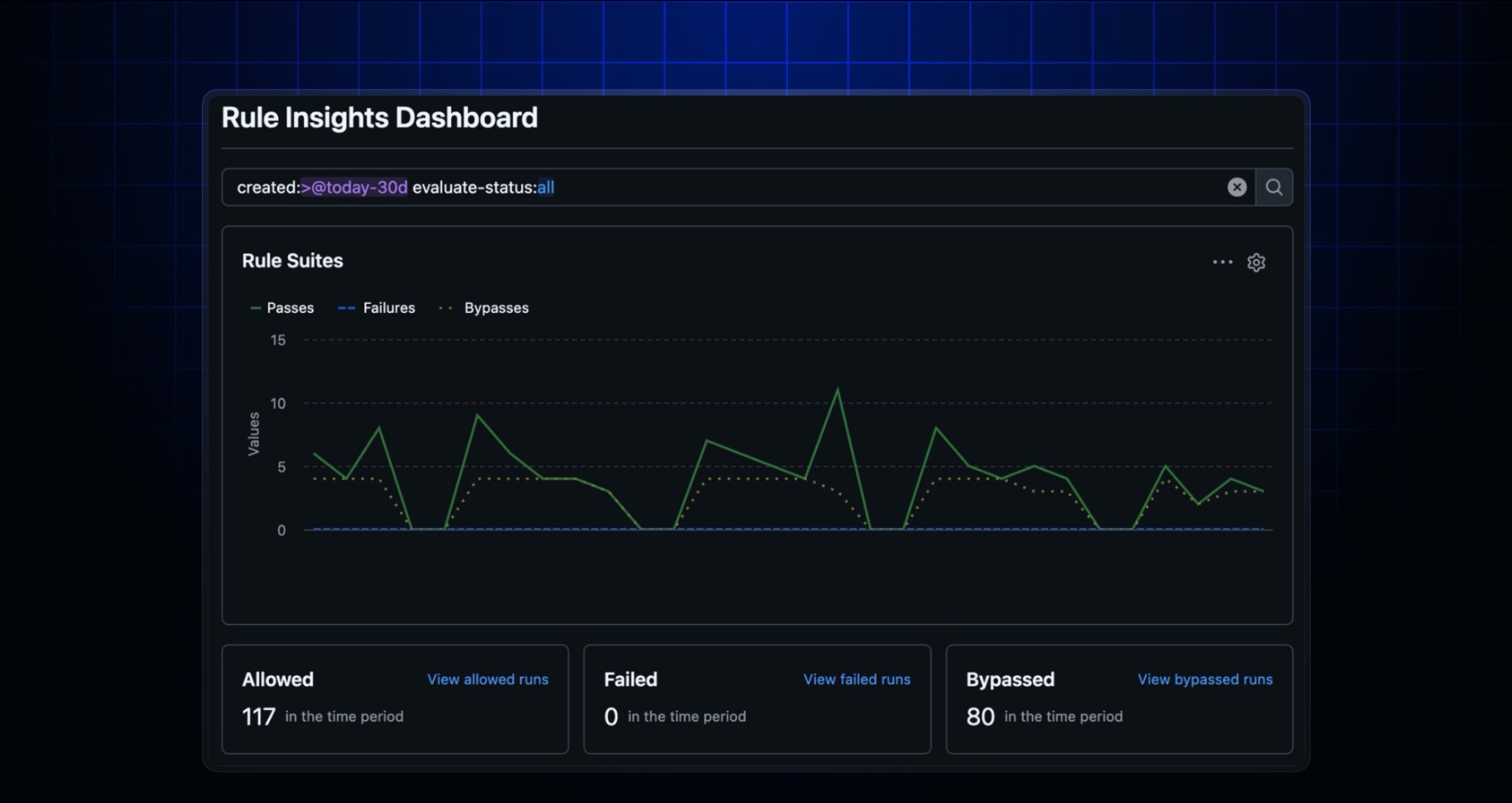Open the three-dot chart options menu
The width and height of the screenshot is (1512, 803).
click(1222, 262)
